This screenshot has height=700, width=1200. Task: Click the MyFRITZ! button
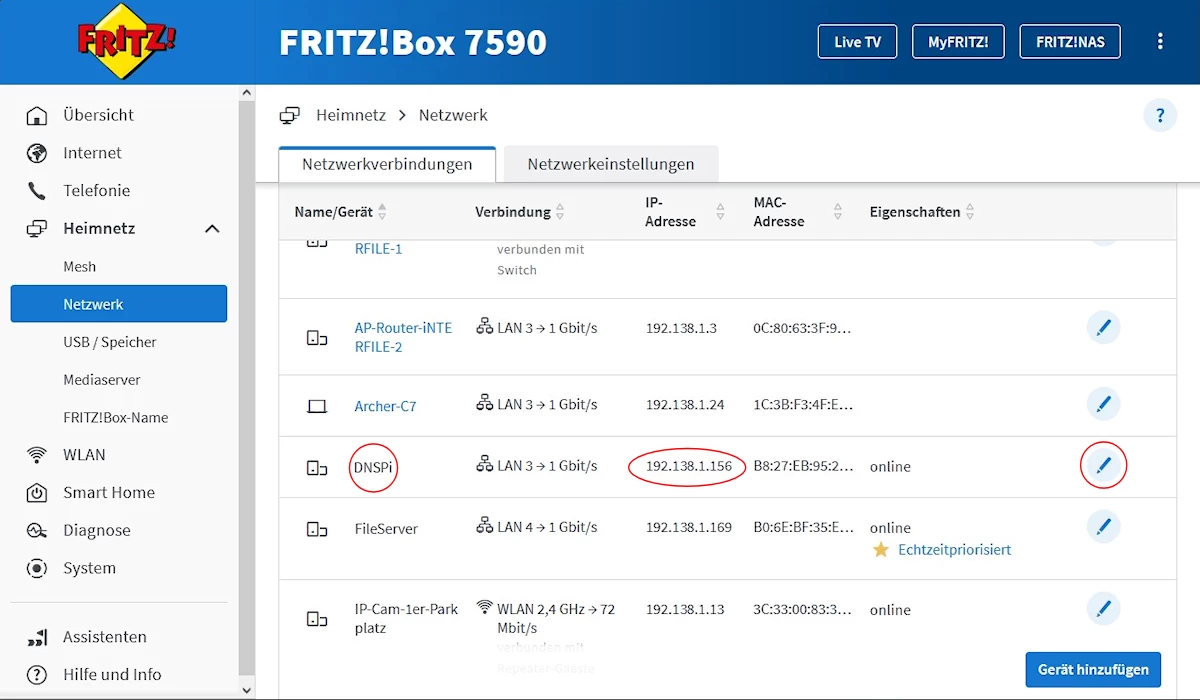click(958, 42)
